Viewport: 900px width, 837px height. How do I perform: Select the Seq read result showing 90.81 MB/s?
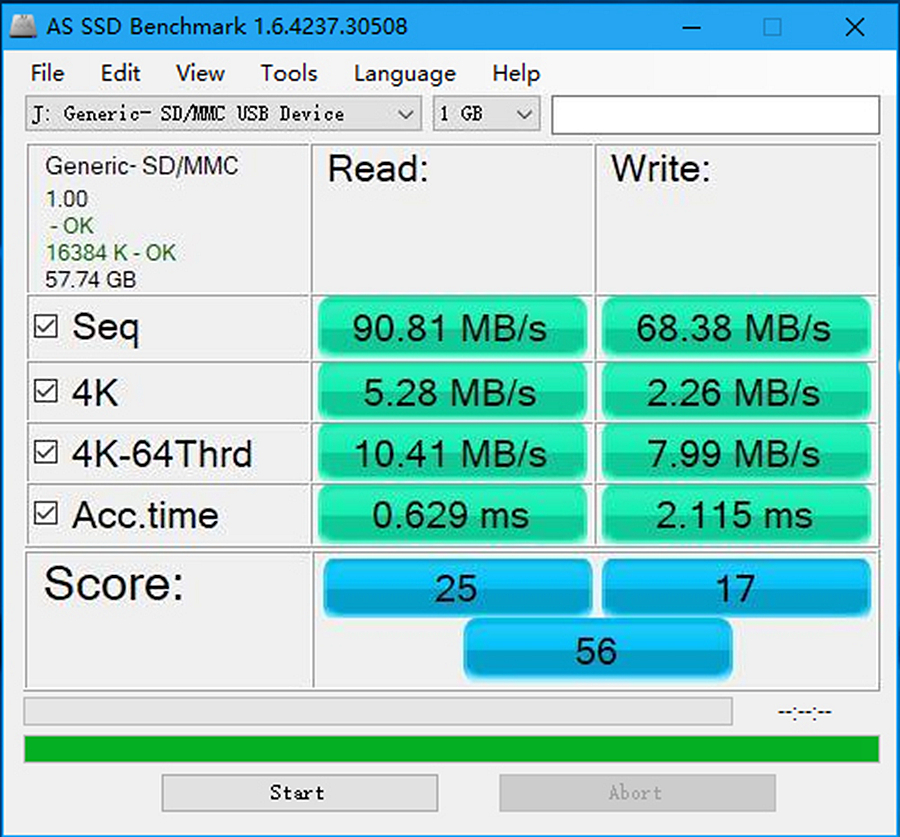click(x=452, y=327)
